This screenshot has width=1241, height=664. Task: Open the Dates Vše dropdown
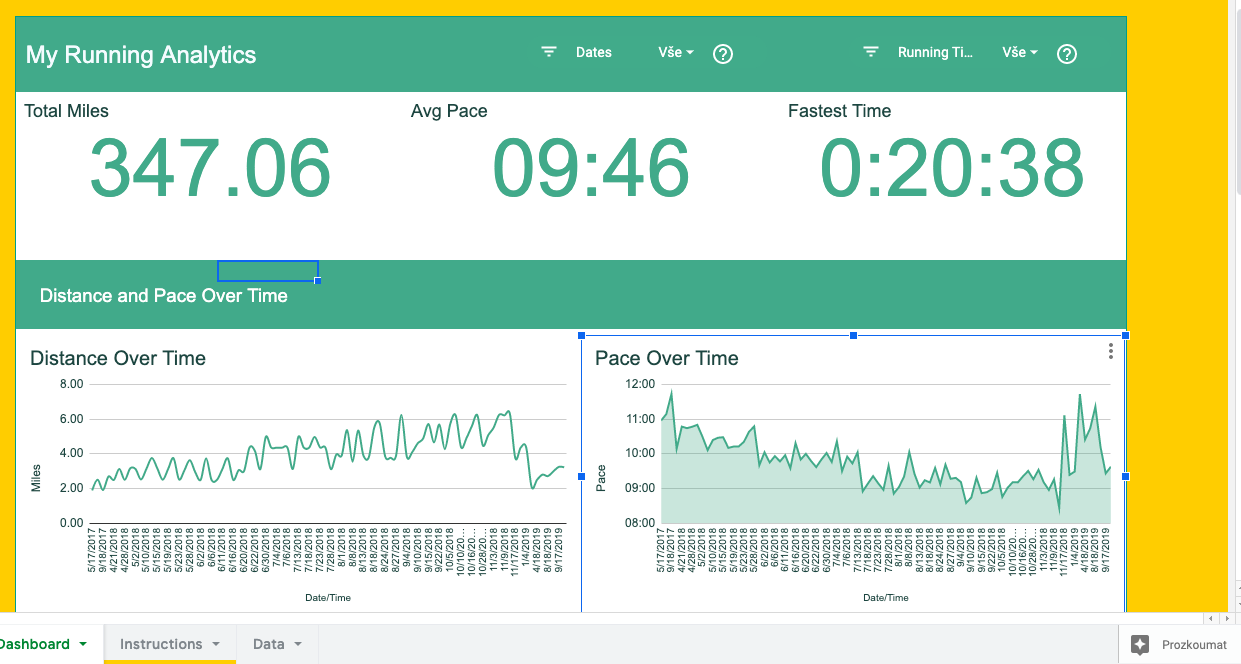676,52
